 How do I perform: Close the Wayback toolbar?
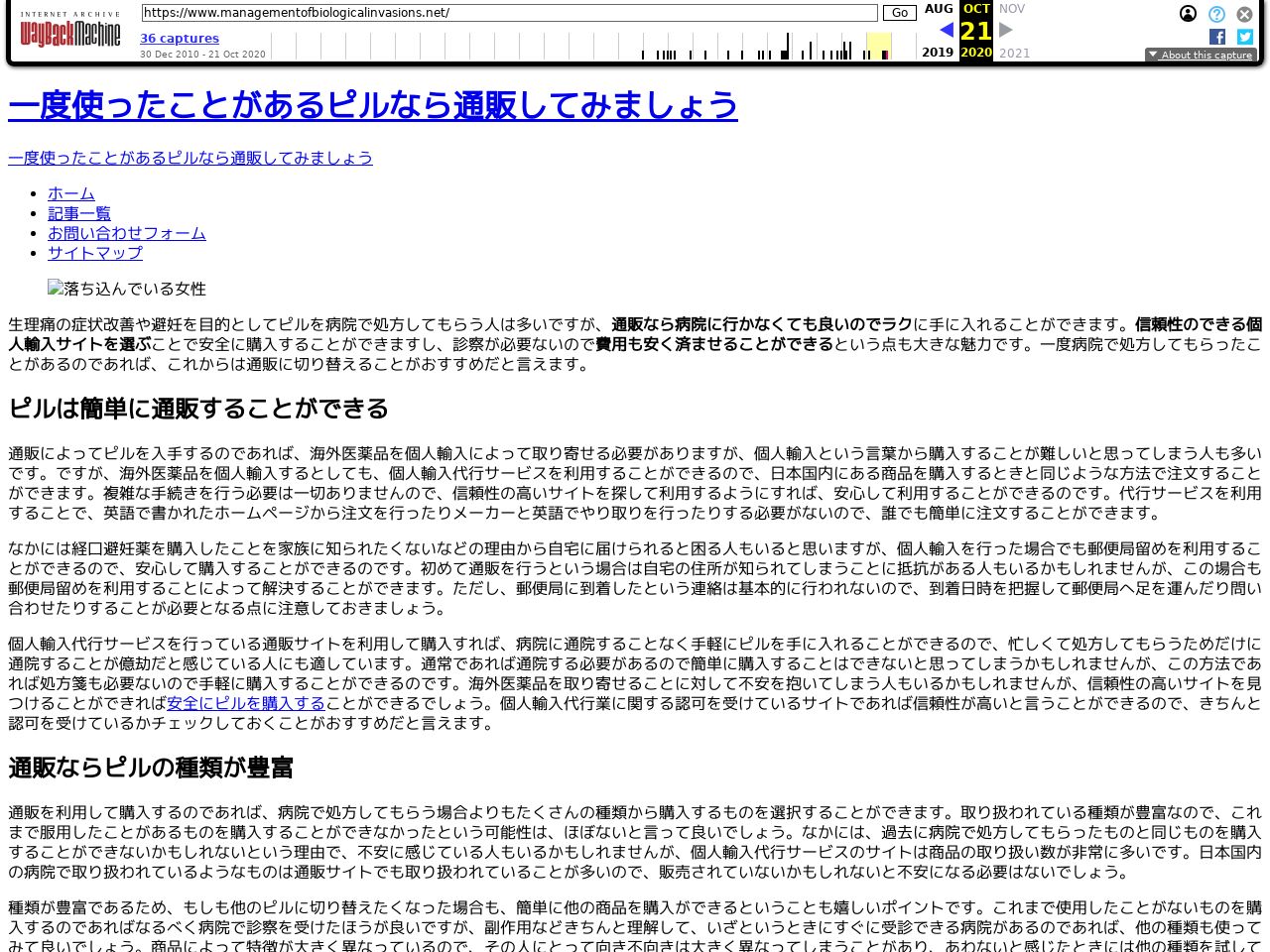(x=1244, y=14)
